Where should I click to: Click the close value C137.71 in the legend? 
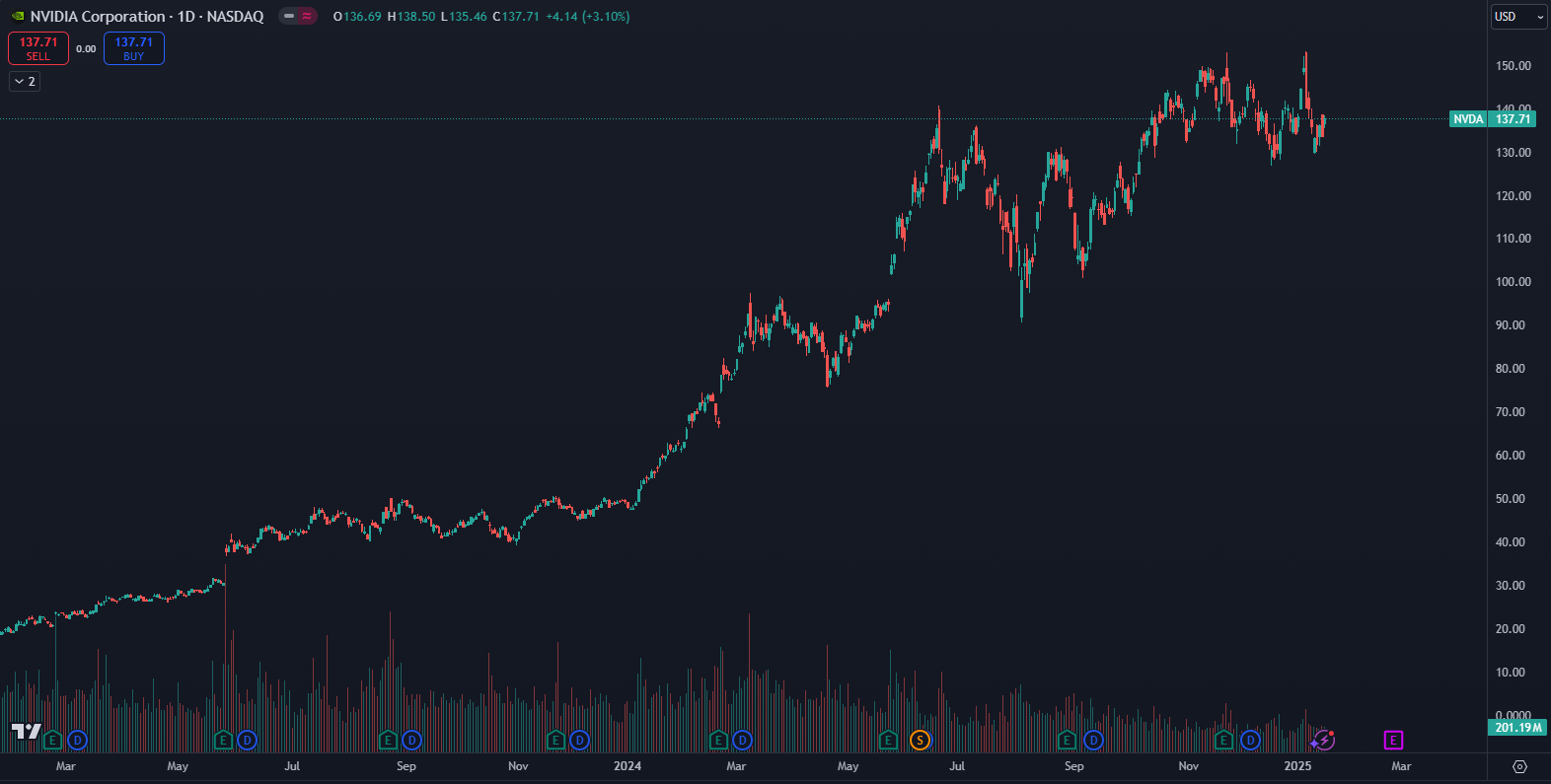pyautogui.click(x=516, y=17)
